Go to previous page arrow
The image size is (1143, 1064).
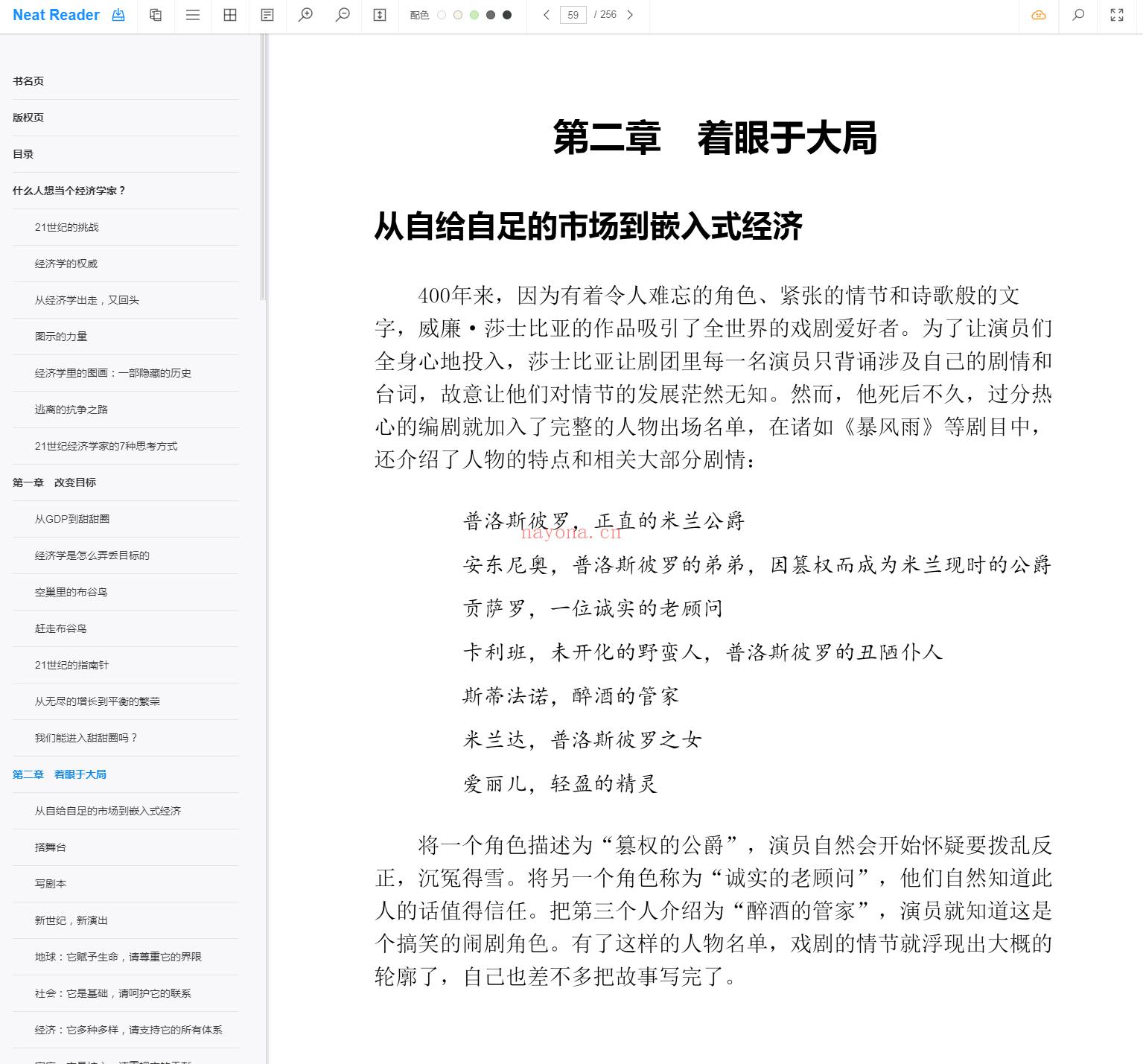[x=547, y=15]
